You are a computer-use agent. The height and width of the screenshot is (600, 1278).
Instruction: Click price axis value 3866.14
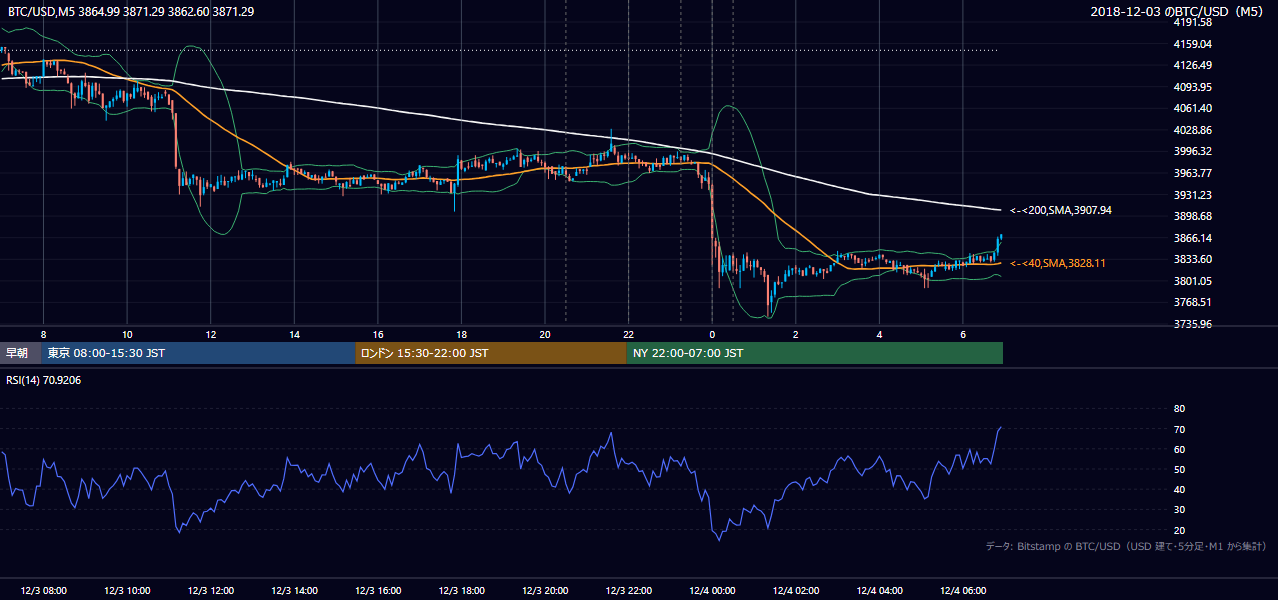(x=1192, y=238)
